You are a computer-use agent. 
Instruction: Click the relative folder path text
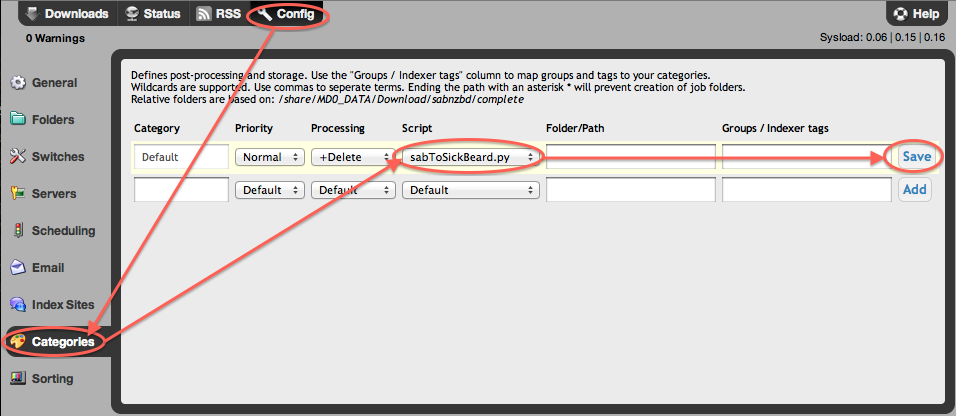[x=401, y=99]
